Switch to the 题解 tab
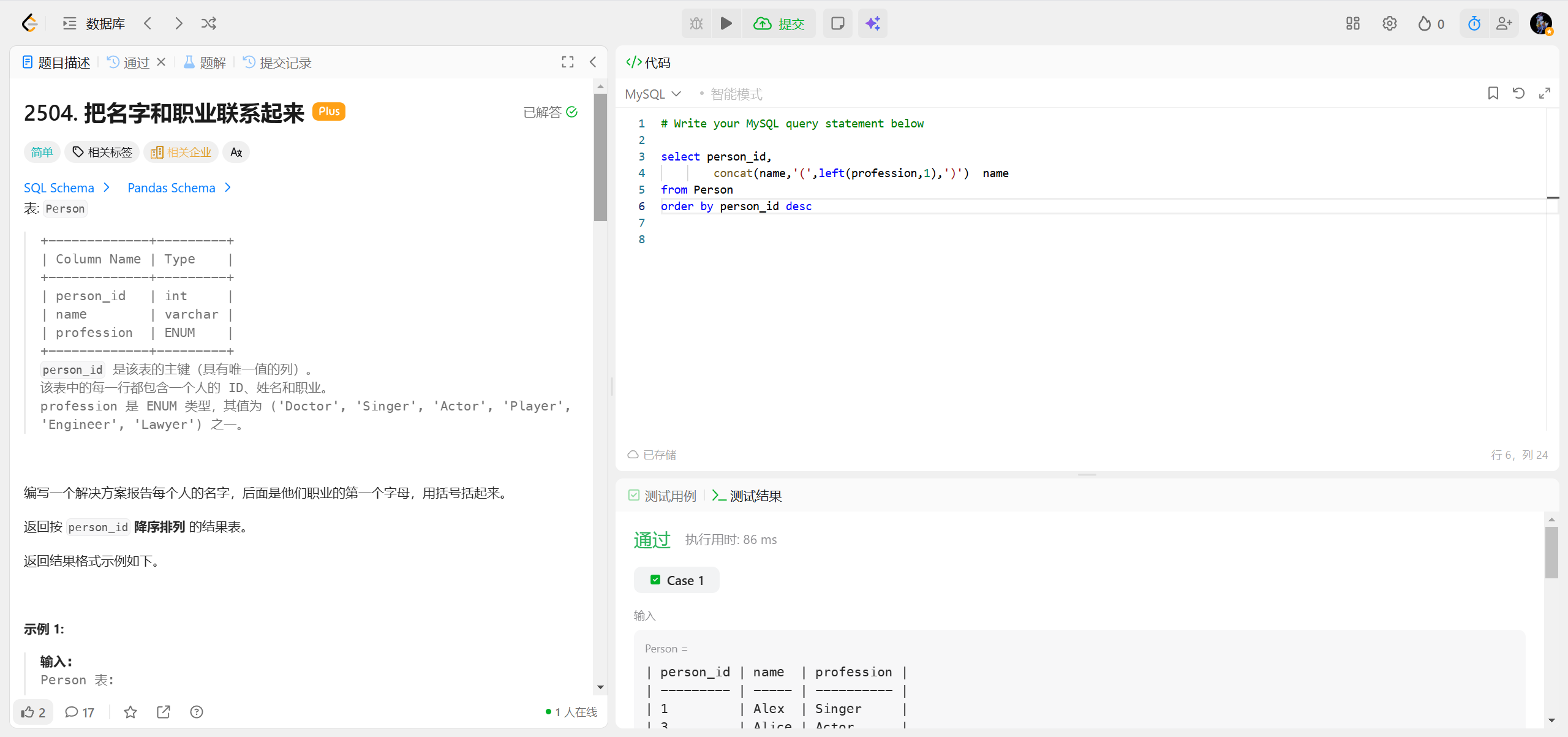 tap(205, 62)
